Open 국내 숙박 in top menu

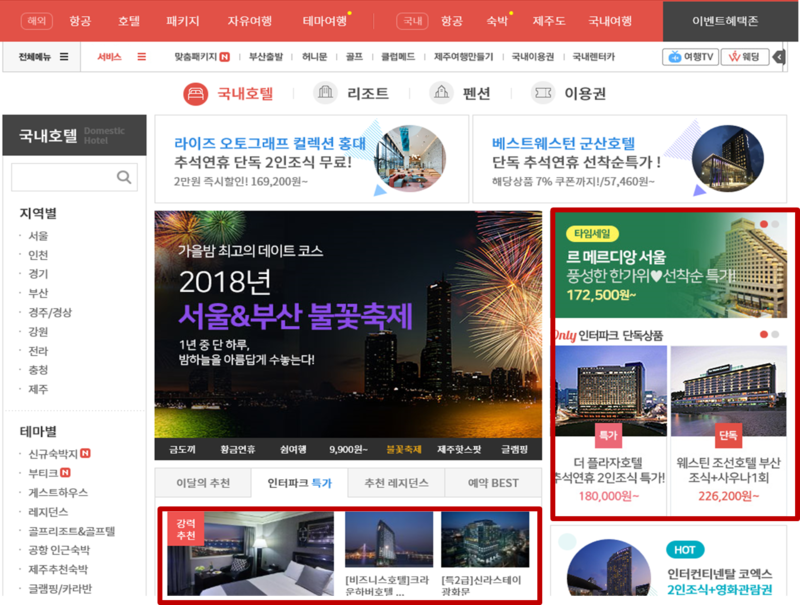pos(497,21)
